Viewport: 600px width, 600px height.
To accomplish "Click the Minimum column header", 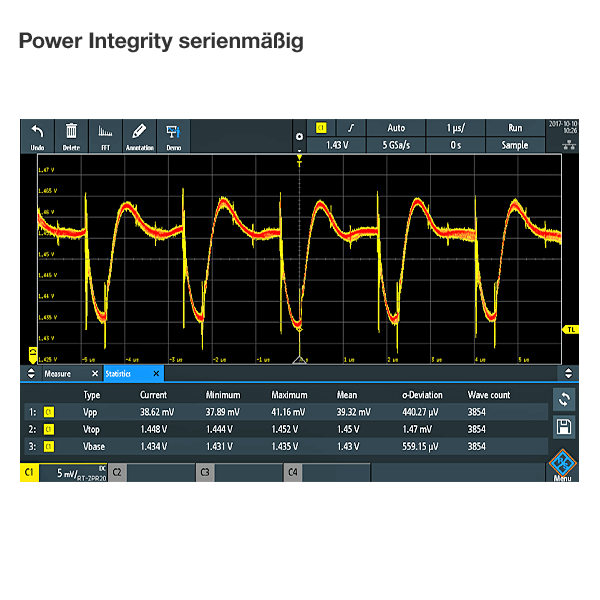I will [x=223, y=395].
